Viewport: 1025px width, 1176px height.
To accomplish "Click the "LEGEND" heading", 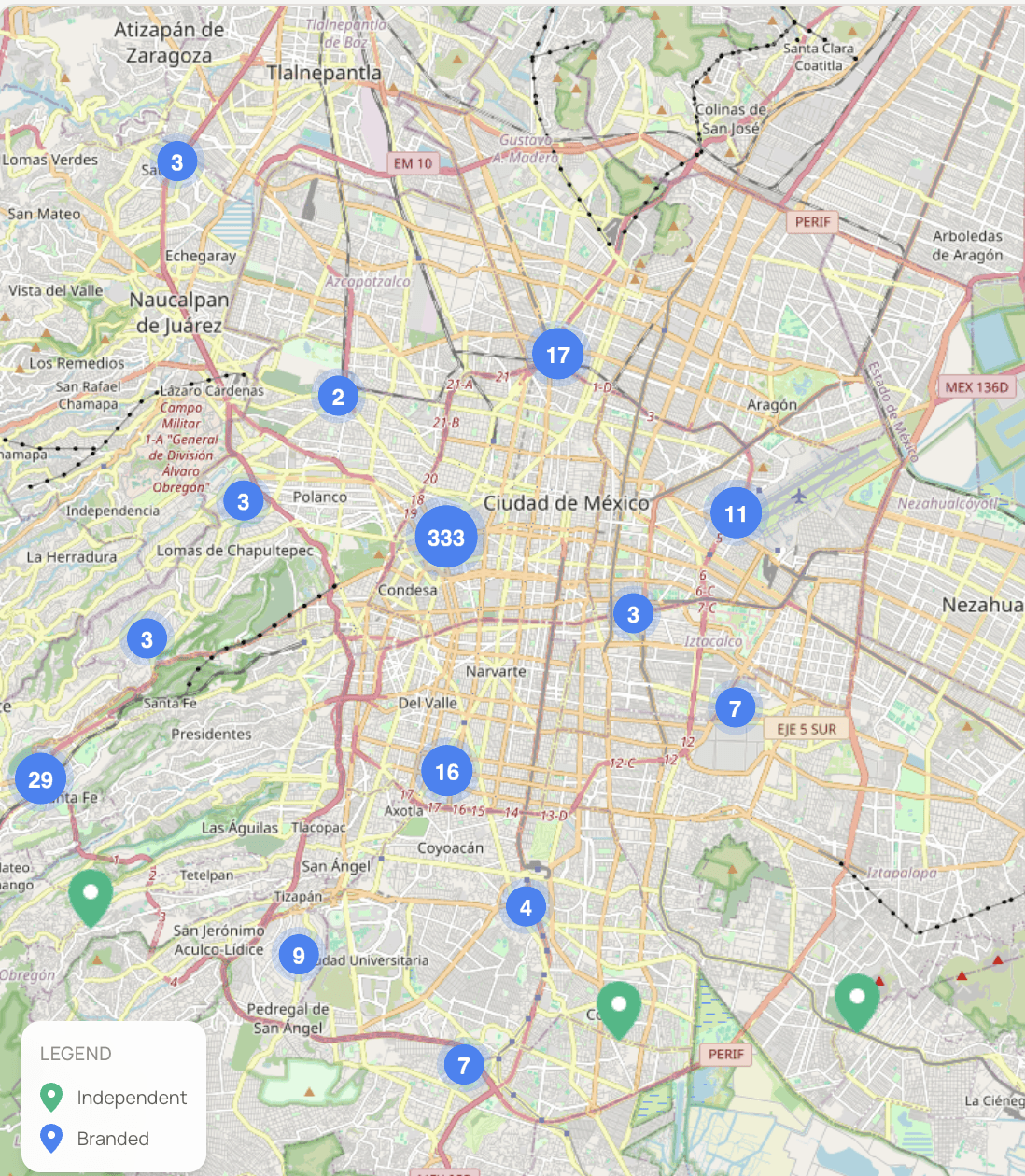I will [x=76, y=1054].
